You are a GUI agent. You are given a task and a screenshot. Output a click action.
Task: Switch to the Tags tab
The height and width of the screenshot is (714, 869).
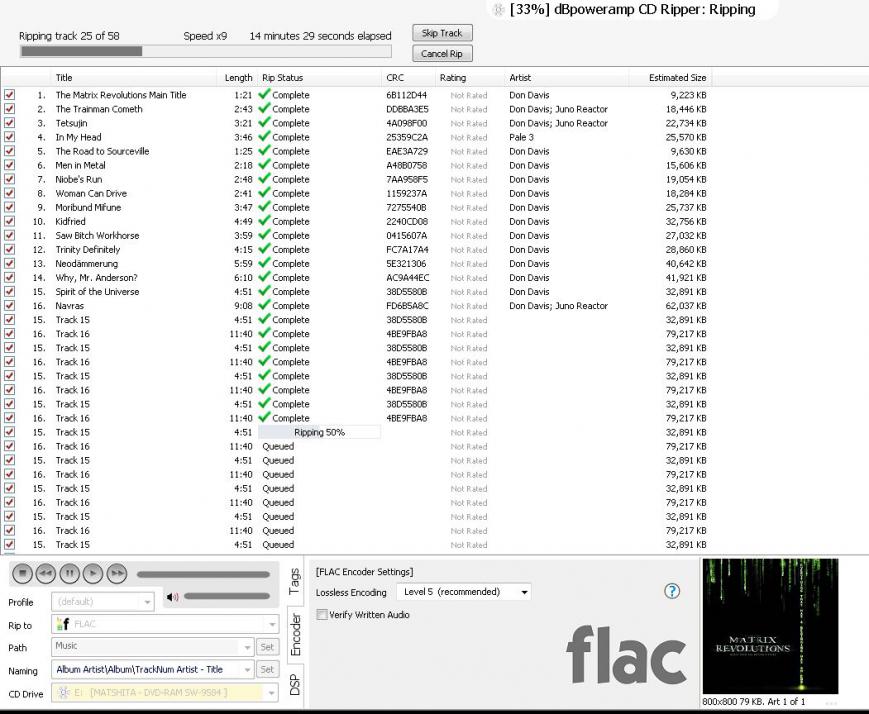(295, 582)
